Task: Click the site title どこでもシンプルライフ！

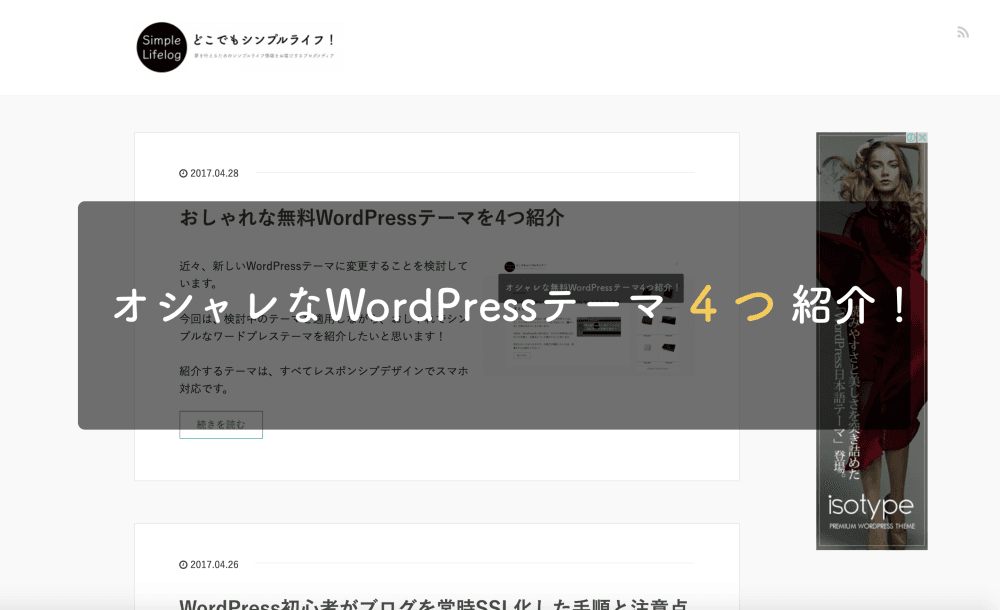Action: pos(264,40)
